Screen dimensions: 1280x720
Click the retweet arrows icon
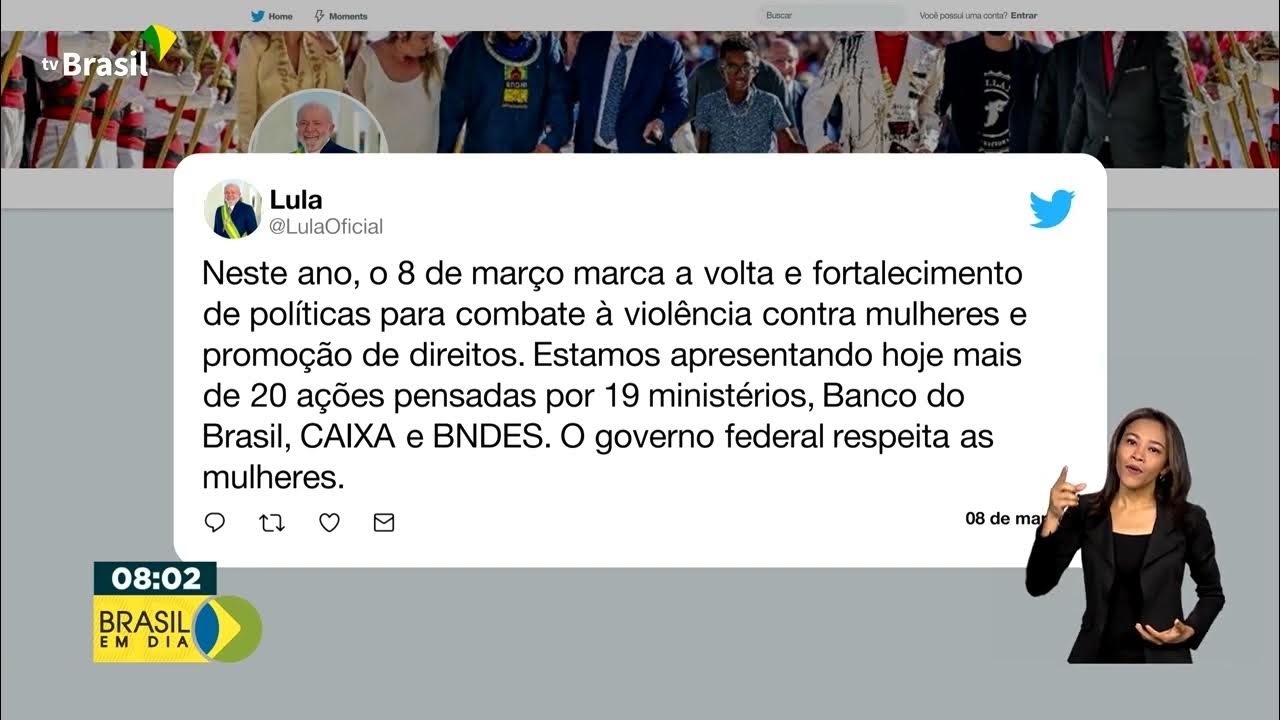pyautogui.click(x=272, y=522)
